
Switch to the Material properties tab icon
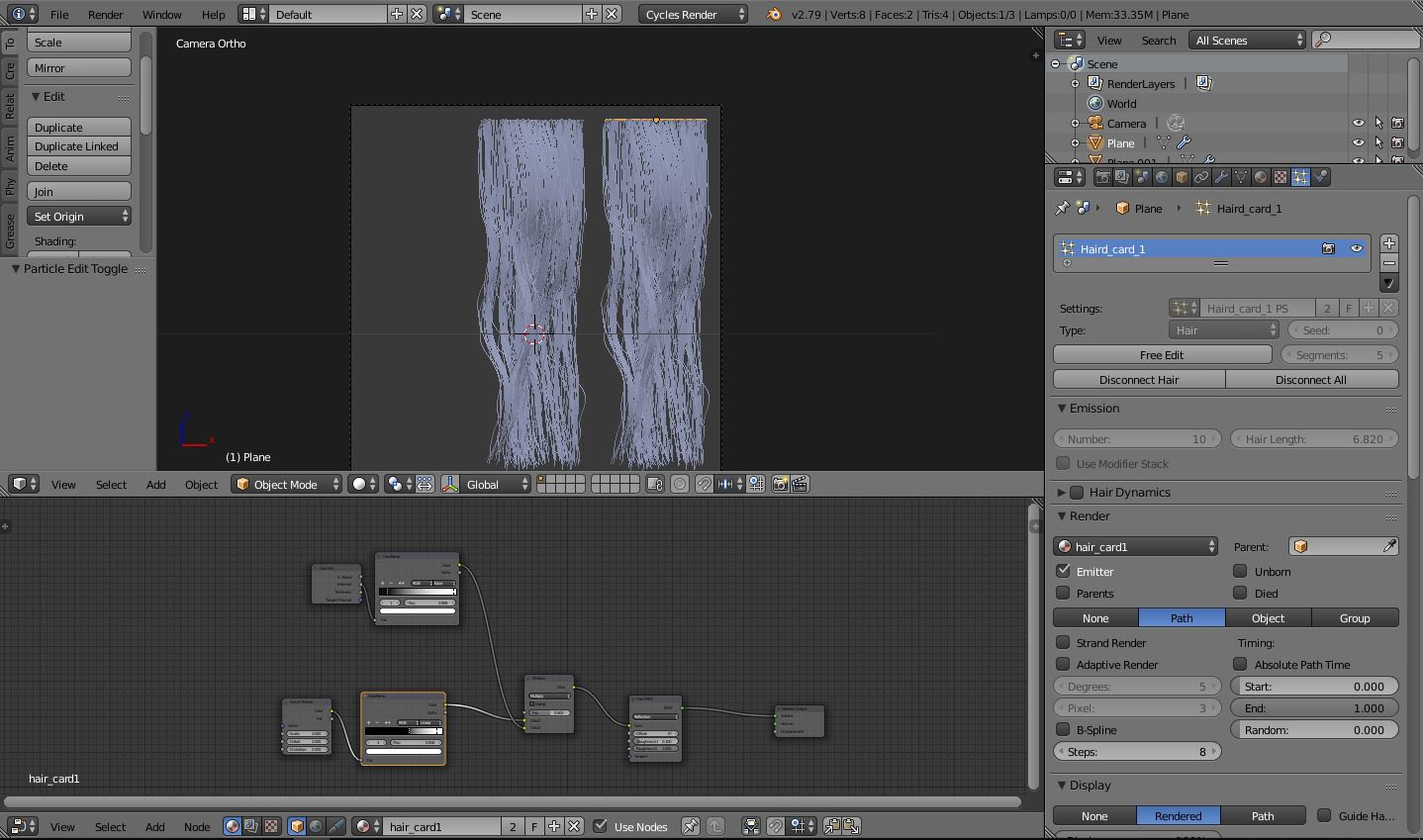(x=1261, y=177)
